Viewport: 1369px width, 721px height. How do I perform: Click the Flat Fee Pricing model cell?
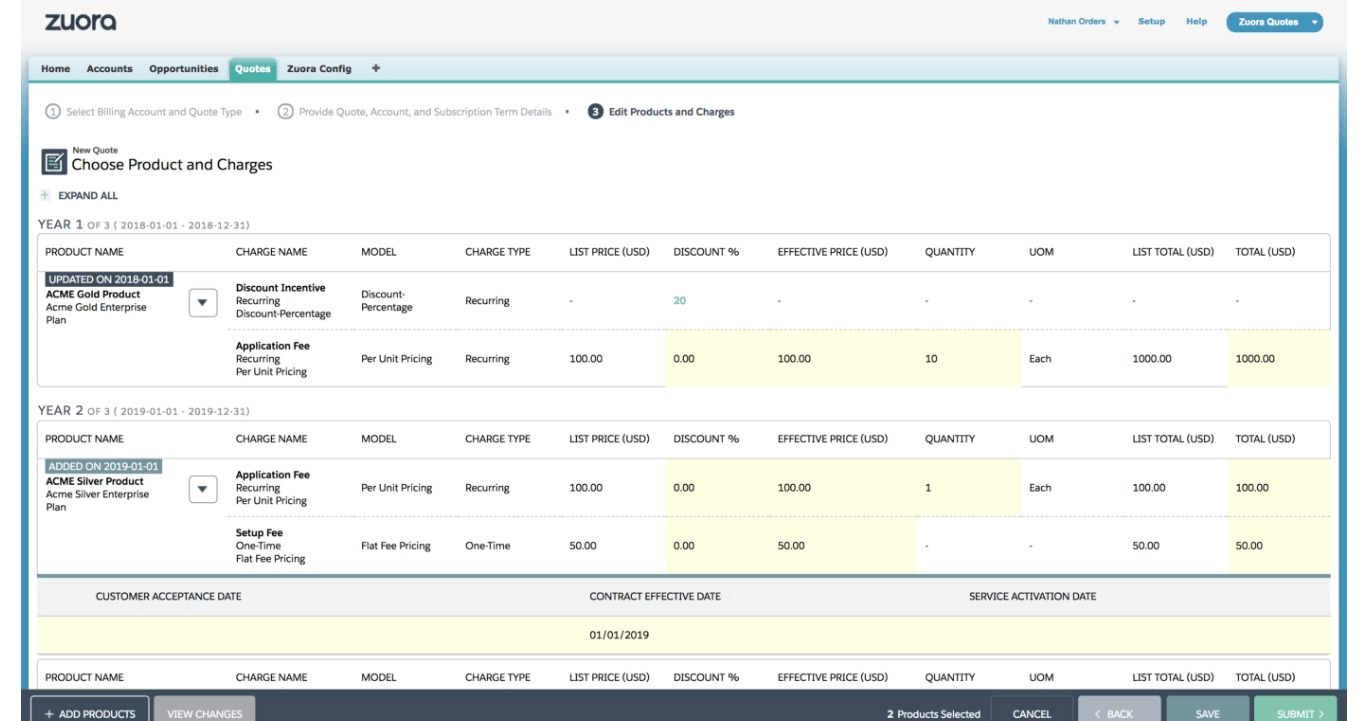pos(396,546)
